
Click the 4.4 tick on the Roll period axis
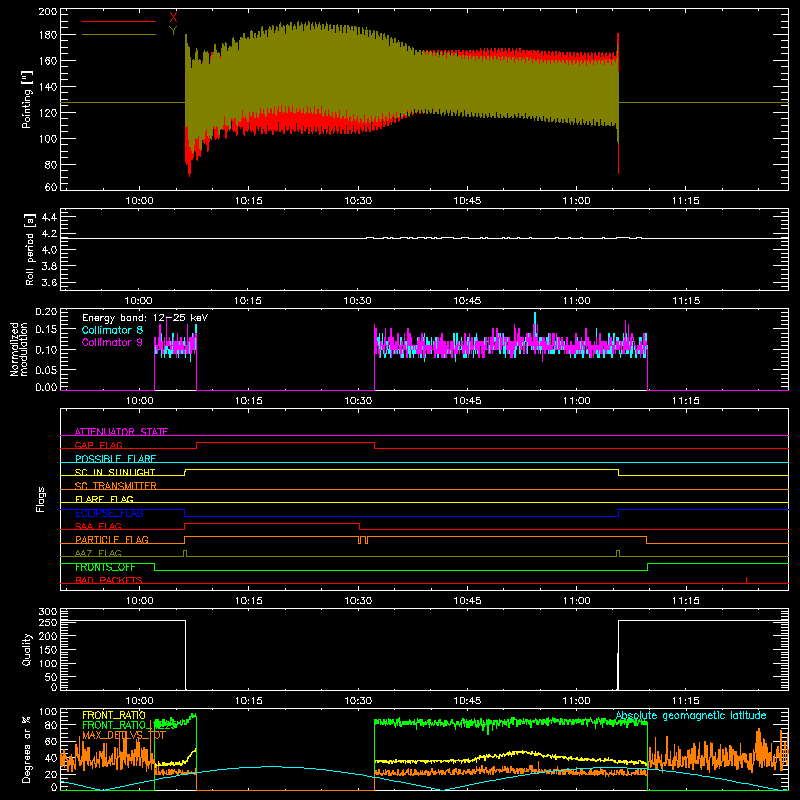pos(49,217)
